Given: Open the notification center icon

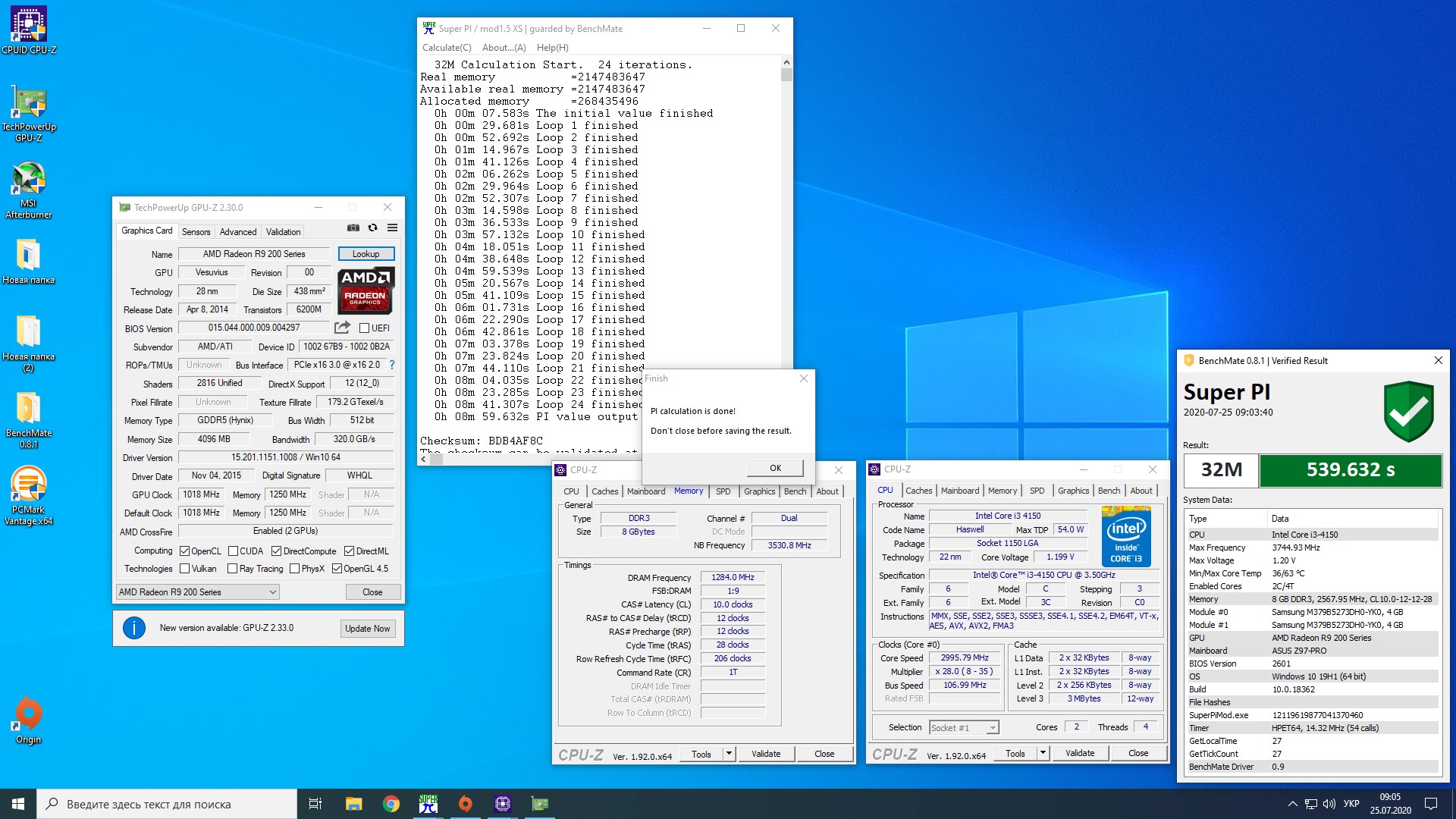Looking at the screenshot, I should pos(1431,804).
